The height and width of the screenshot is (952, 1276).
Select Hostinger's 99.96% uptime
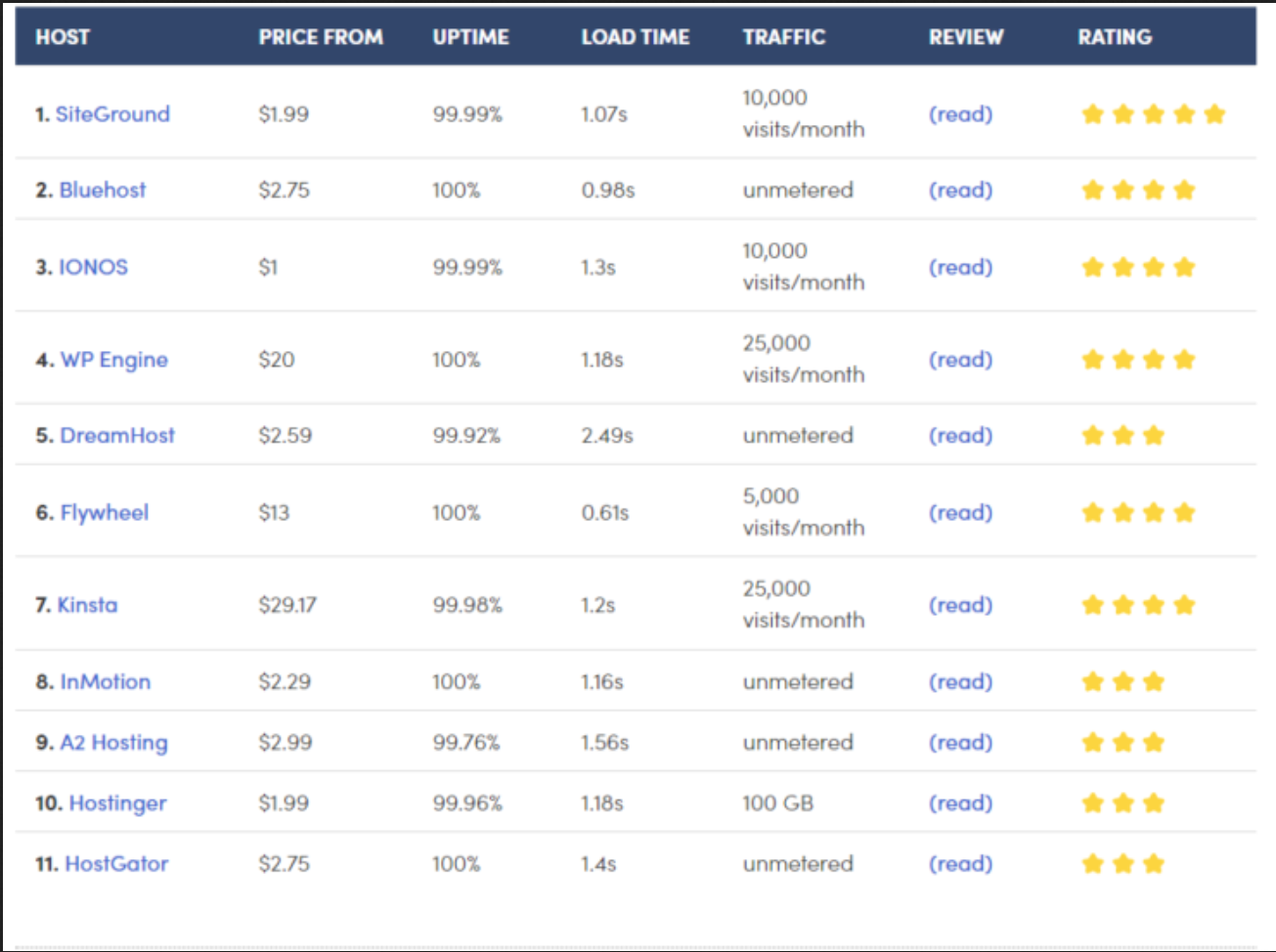(x=467, y=803)
